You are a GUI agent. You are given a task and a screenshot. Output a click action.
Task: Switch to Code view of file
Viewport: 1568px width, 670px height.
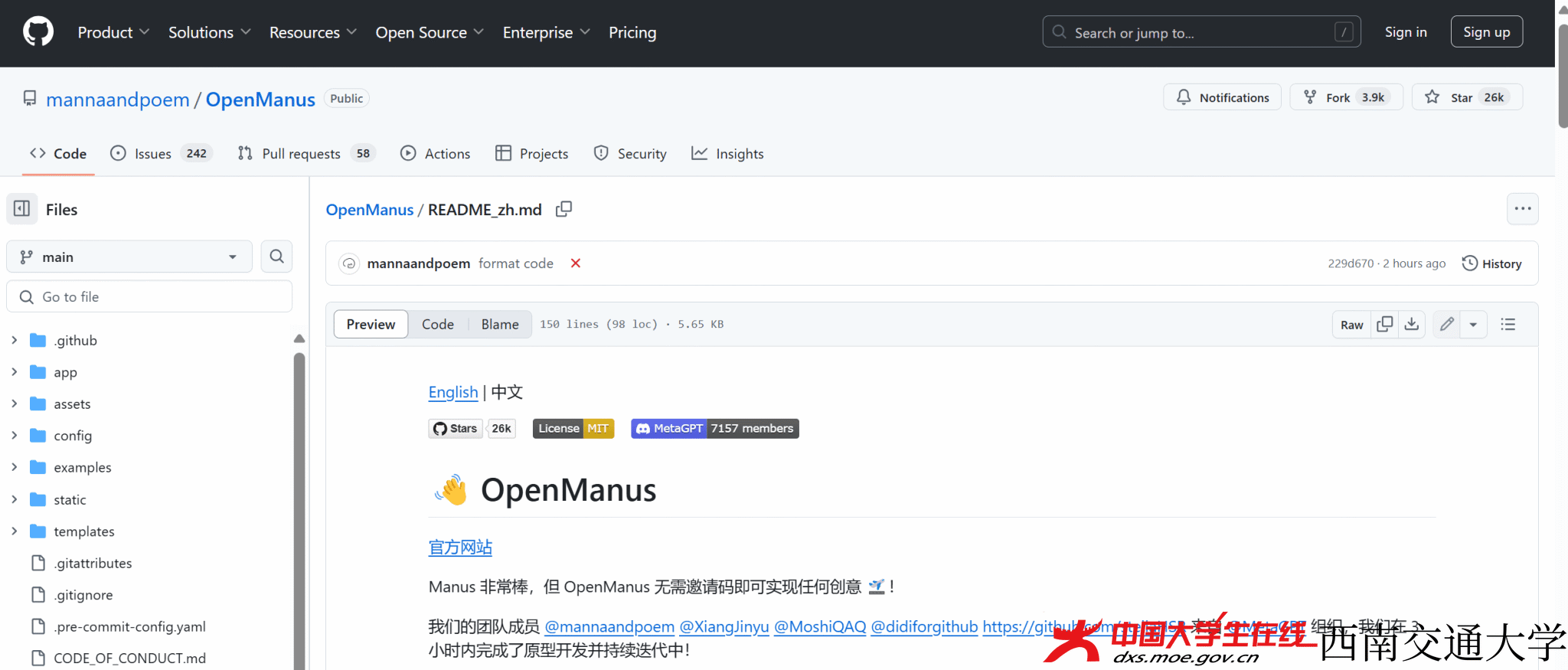point(437,325)
